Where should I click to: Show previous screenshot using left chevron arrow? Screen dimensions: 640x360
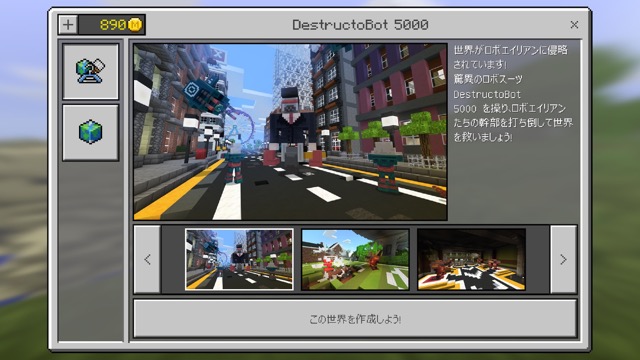[147, 259]
